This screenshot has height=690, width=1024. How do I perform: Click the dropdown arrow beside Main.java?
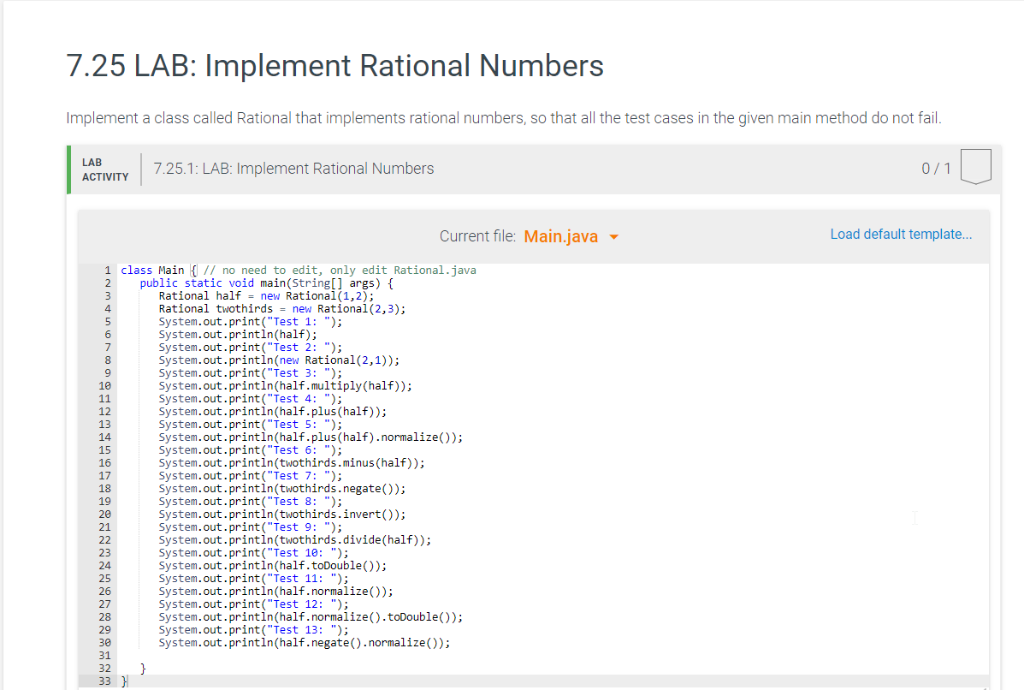614,237
